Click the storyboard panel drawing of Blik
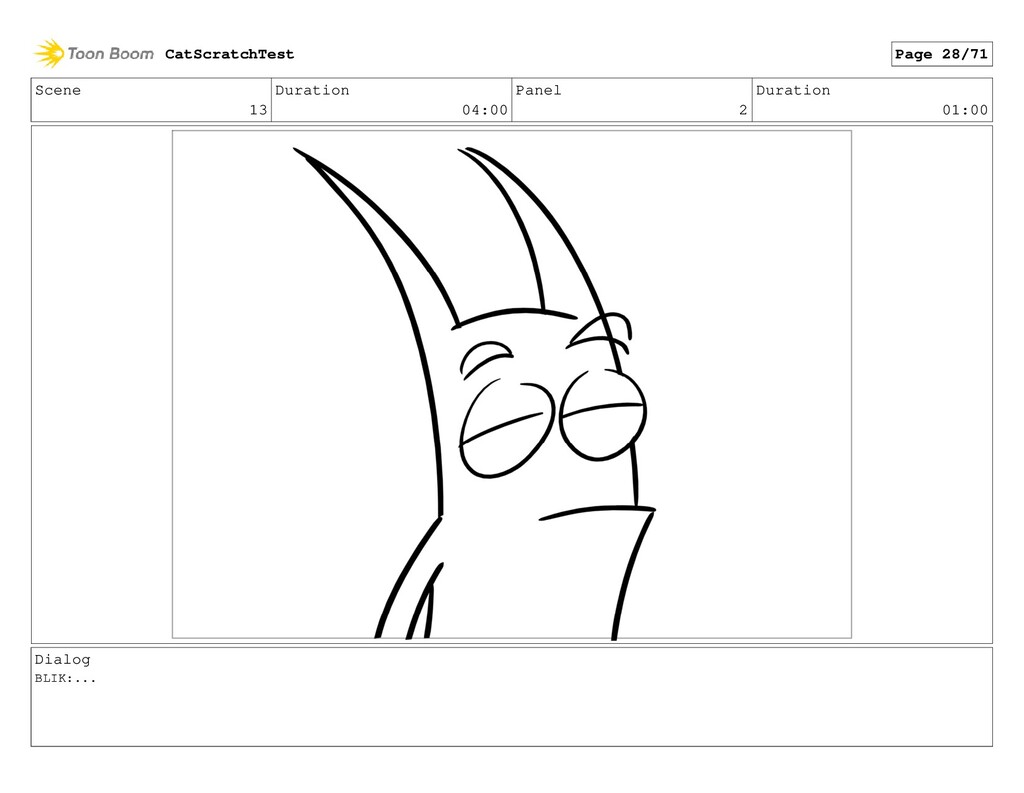The width and height of the screenshot is (1024, 793). click(511, 384)
